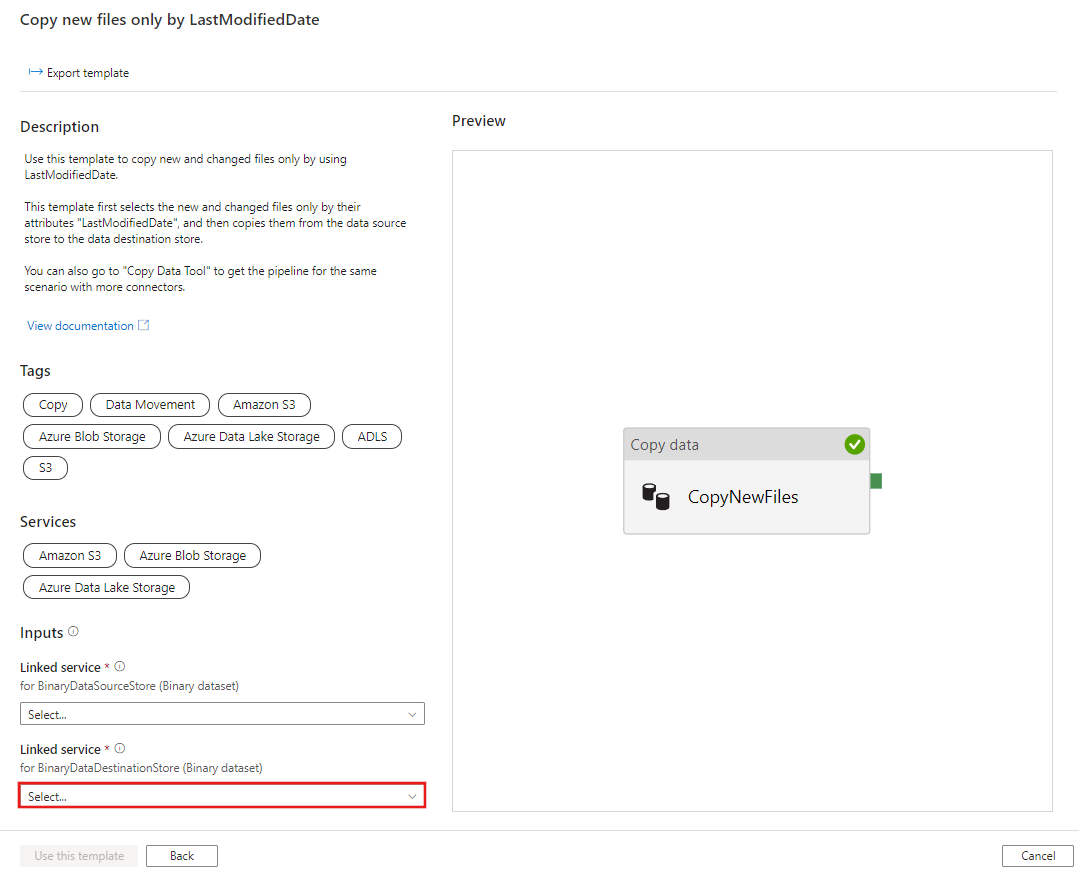Click the external link icon beside View documentation
The width and height of the screenshot is (1079, 877).
tap(144, 326)
